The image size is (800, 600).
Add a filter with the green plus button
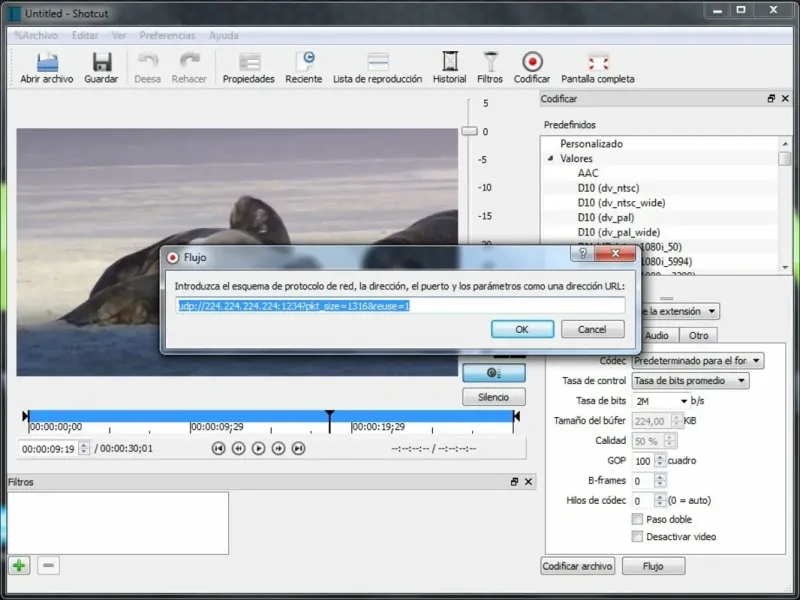[x=19, y=565]
